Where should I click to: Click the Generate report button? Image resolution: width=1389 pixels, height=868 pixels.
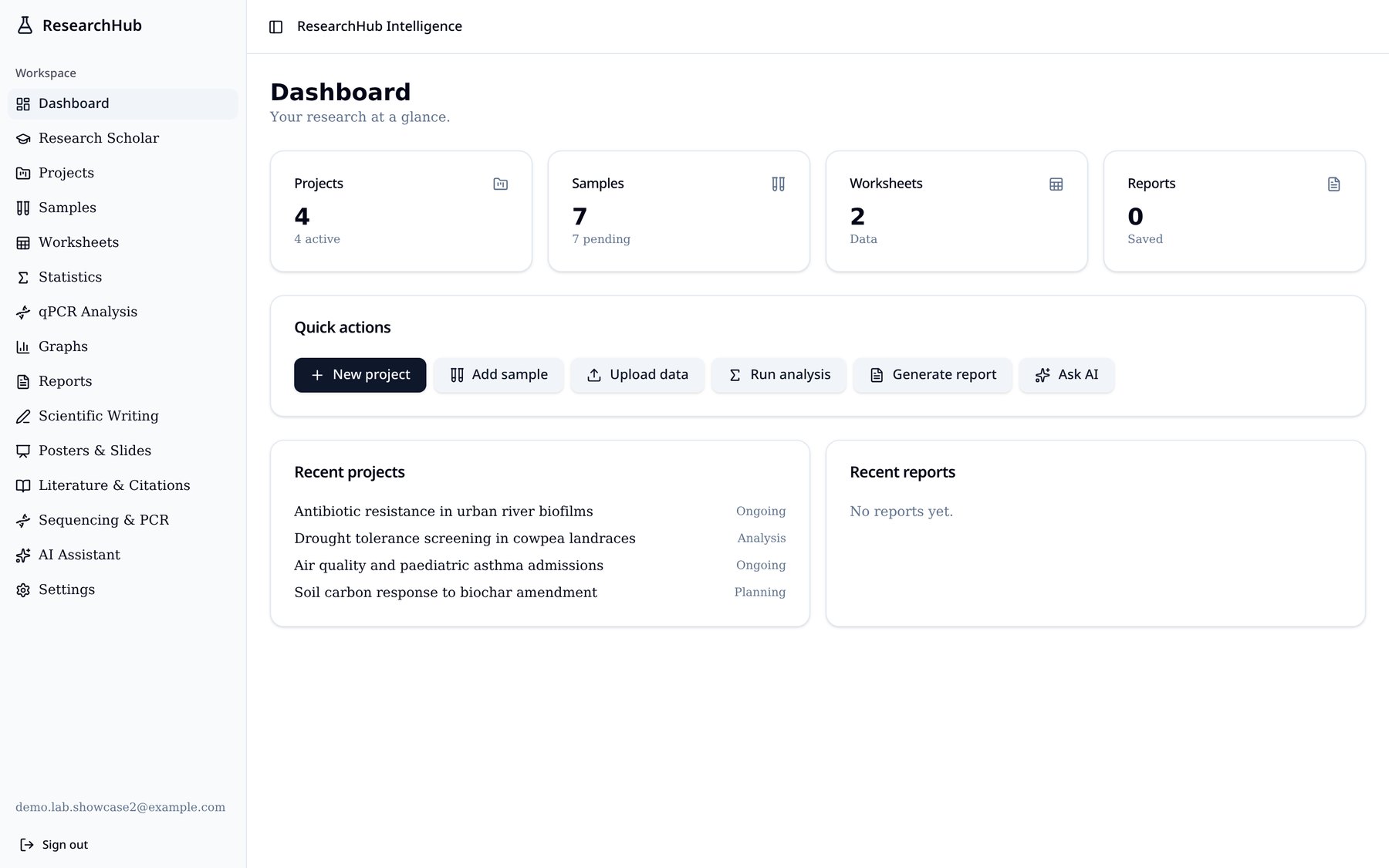point(933,375)
